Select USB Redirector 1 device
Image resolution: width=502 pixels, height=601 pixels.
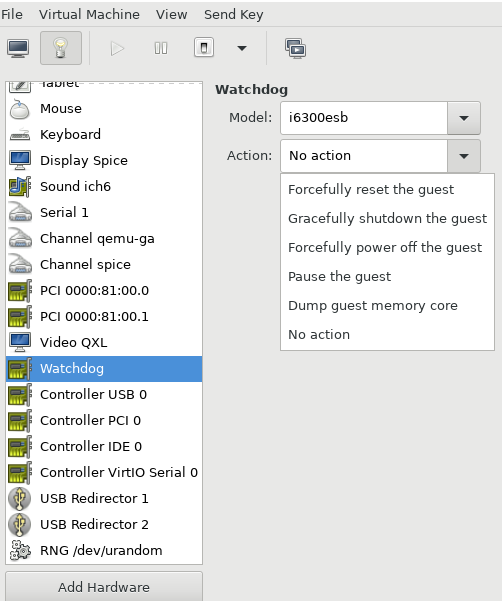104,498
